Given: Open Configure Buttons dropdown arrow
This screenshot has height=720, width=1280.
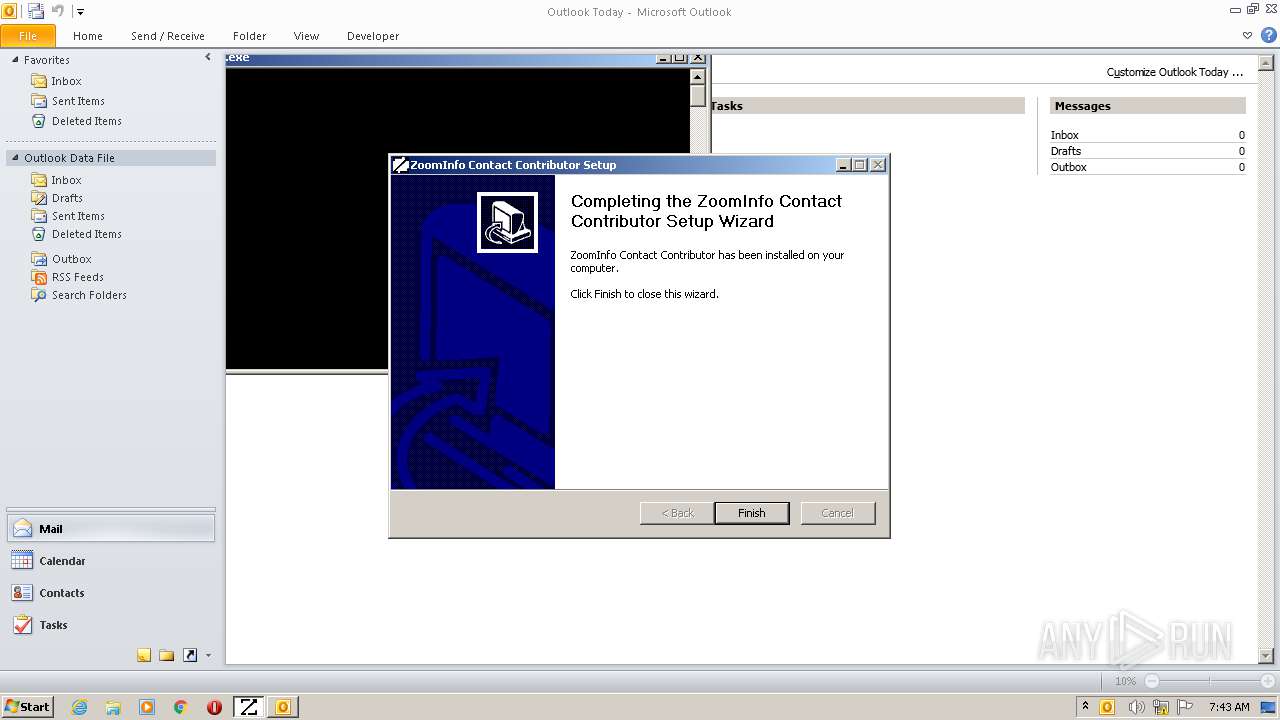Looking at the screenshot, I should (x=208, y=656).
